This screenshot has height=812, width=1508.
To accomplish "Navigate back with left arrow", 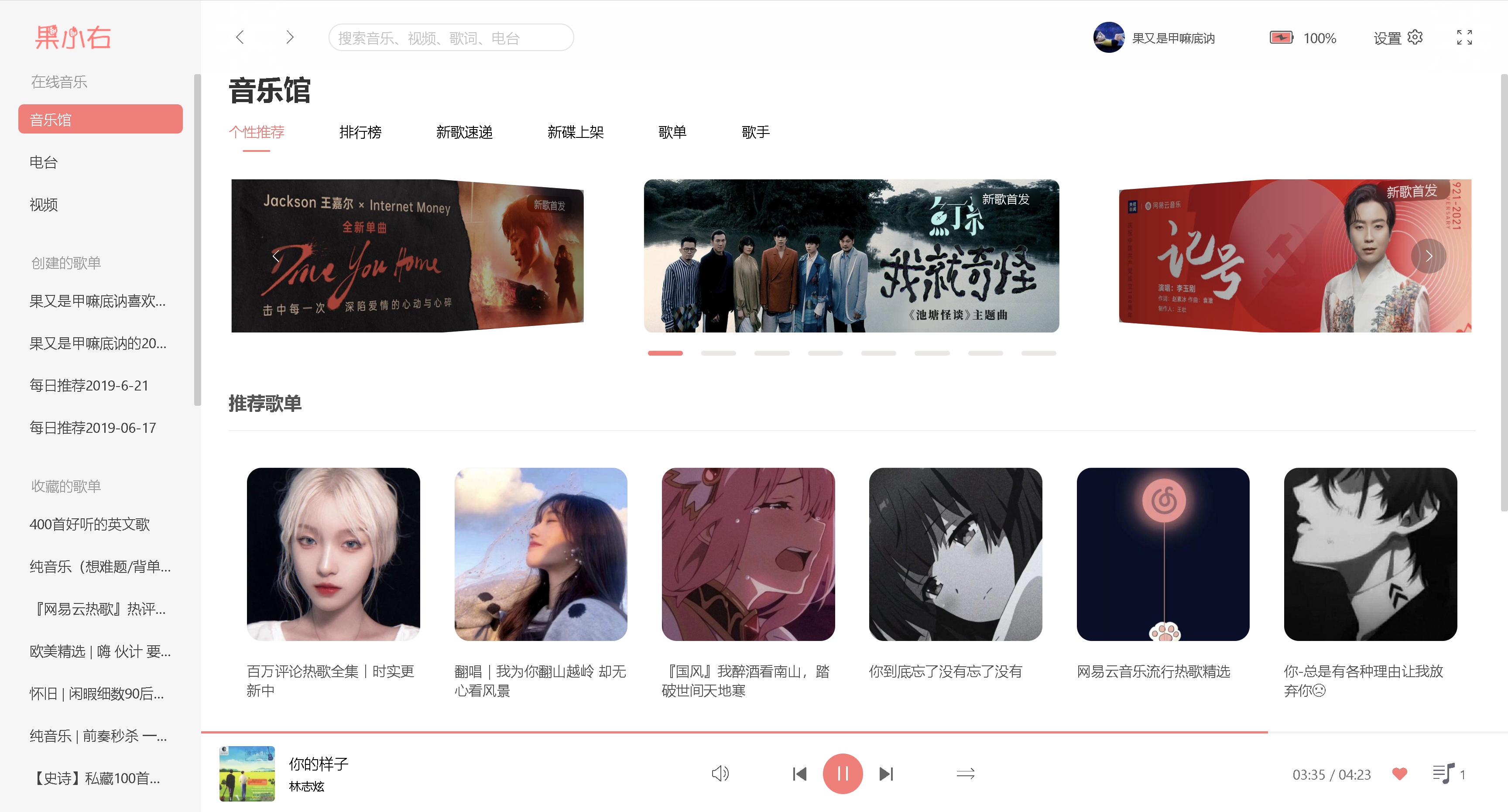I will [x=240, y=38].
